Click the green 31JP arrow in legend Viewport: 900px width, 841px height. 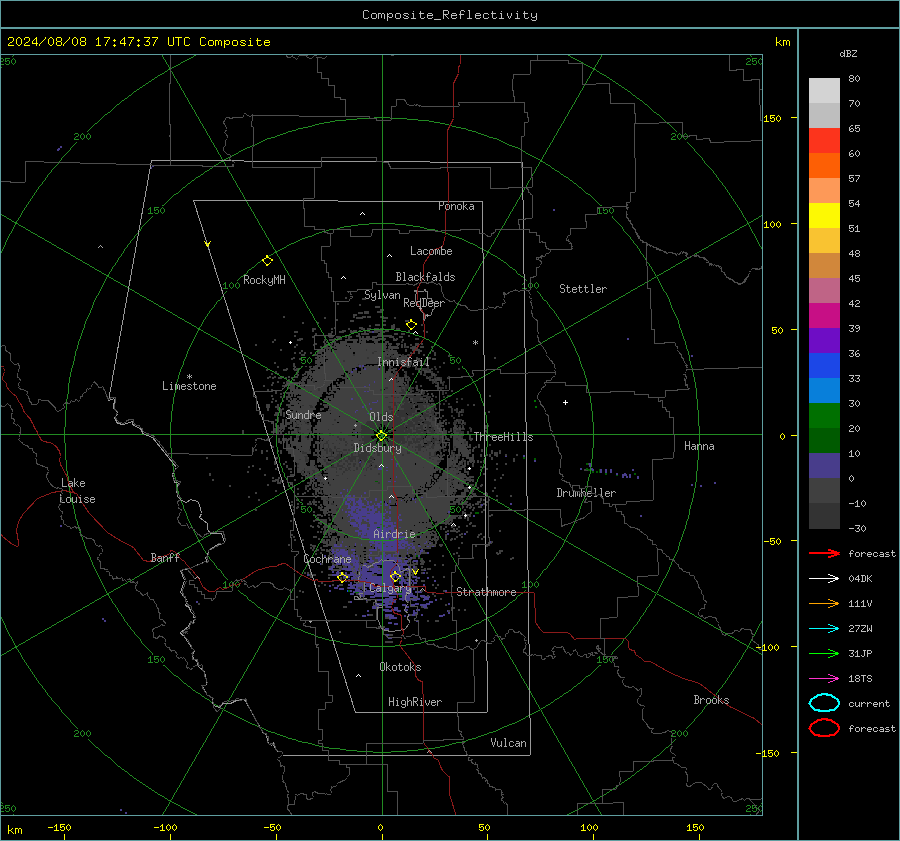(x=824, y=653)
